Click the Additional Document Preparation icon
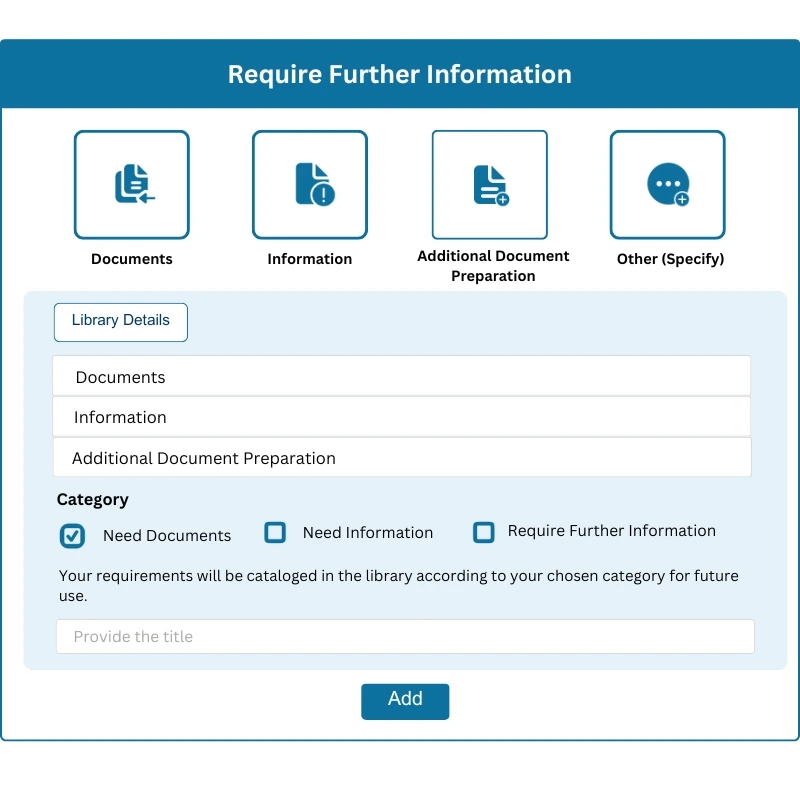The image size is (800, 800). coord(489,184)
